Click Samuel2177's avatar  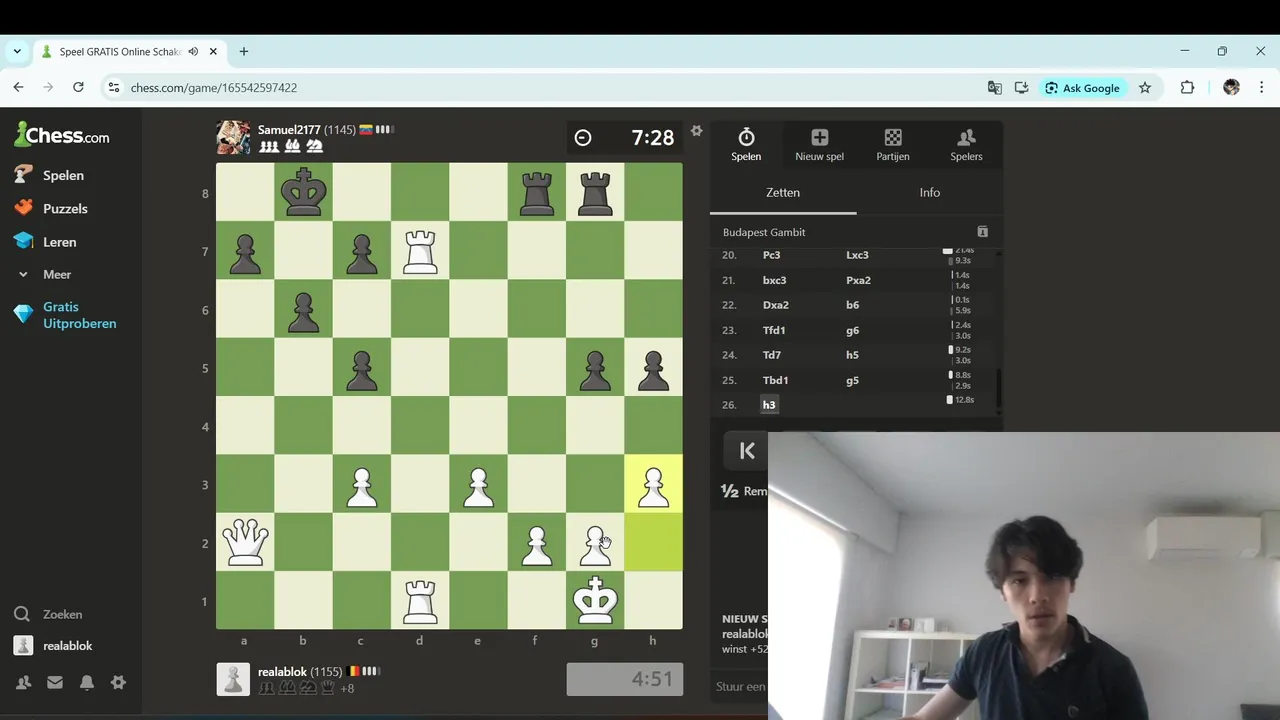pos(233,137)
